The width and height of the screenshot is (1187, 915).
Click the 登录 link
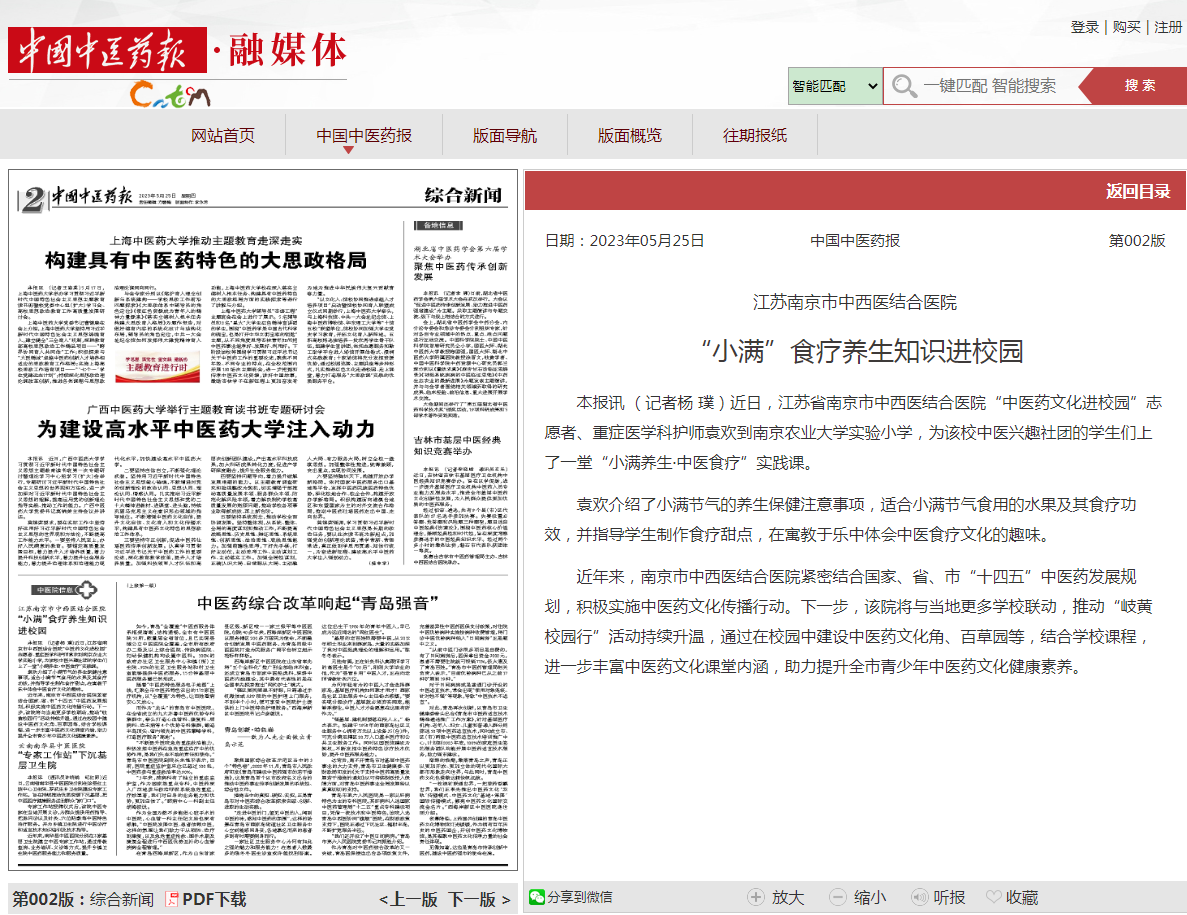[x=1084, y=27]
